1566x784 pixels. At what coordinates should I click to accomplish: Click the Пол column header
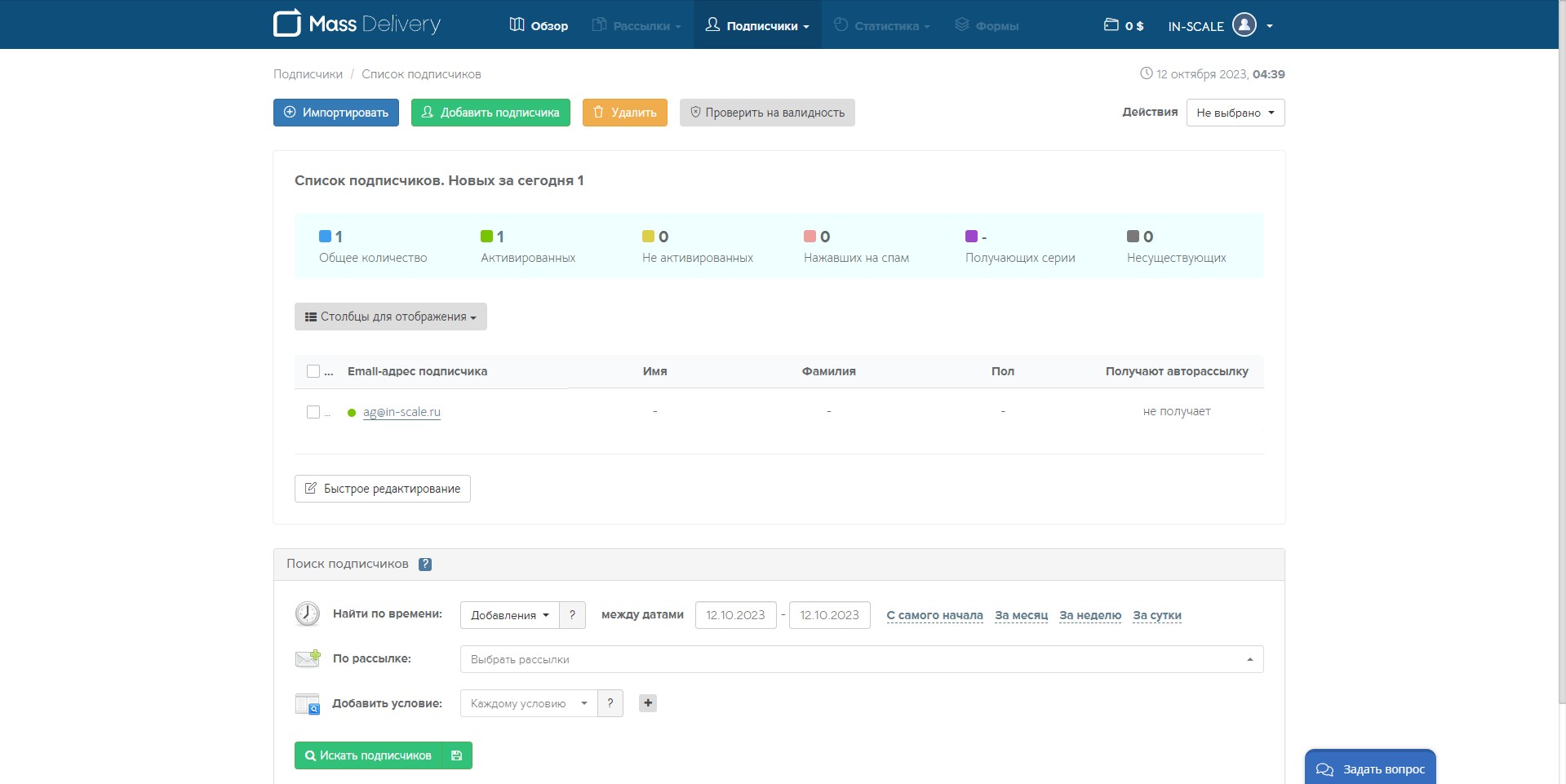click(x=1003, y=371)
